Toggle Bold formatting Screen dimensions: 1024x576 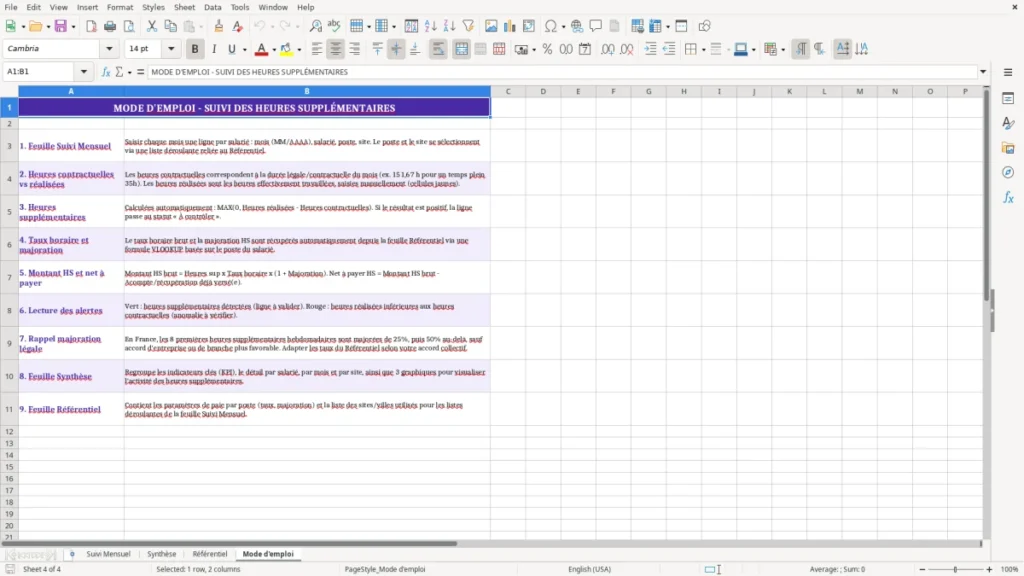point(195,49)
